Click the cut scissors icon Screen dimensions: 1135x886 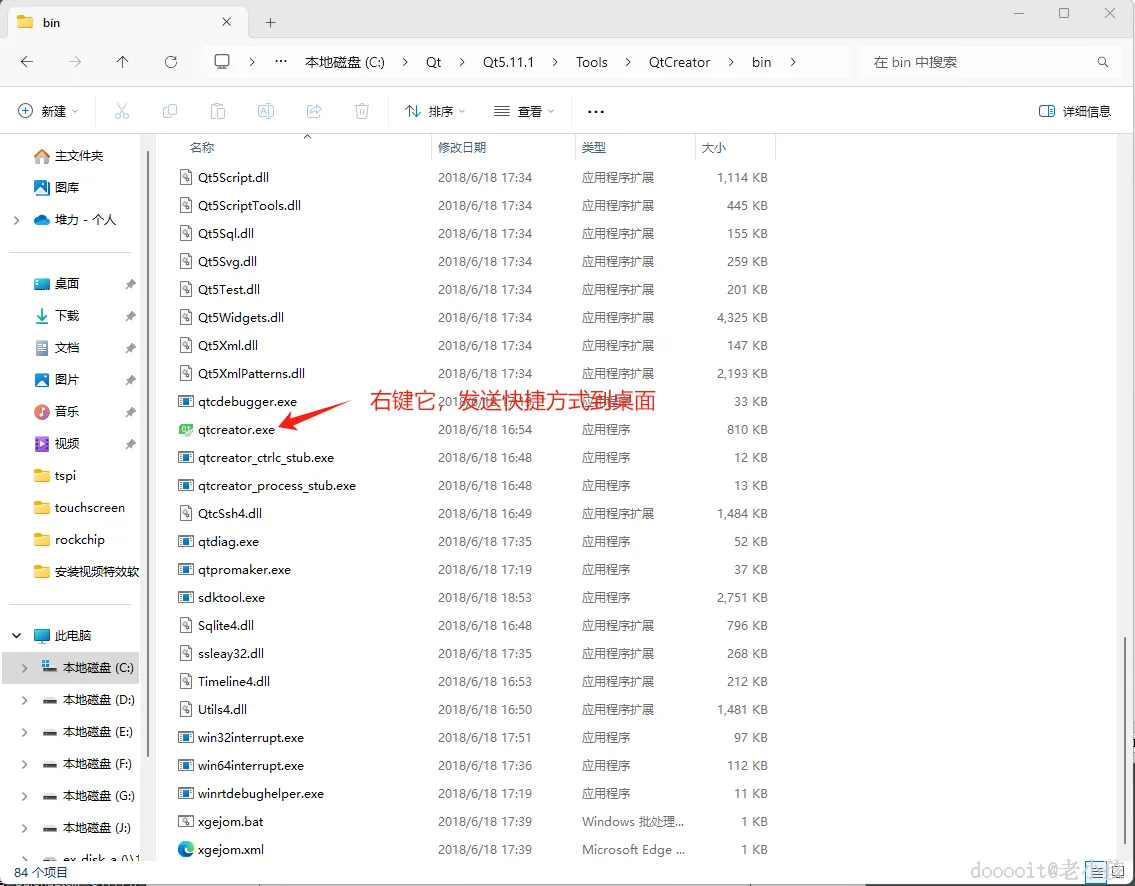click(x=122, y=111)
